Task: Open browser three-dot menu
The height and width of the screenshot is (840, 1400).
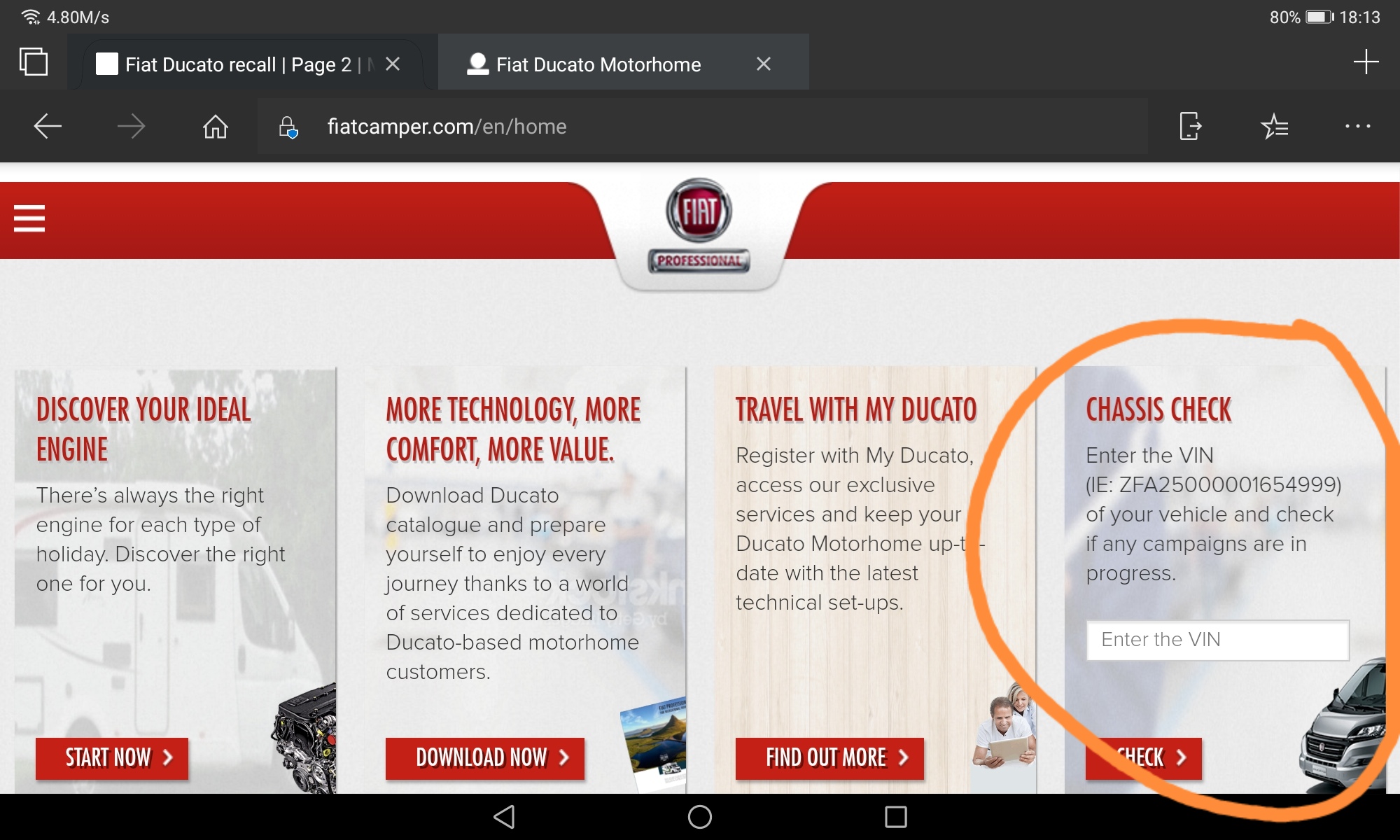Action: (1358, 126)
